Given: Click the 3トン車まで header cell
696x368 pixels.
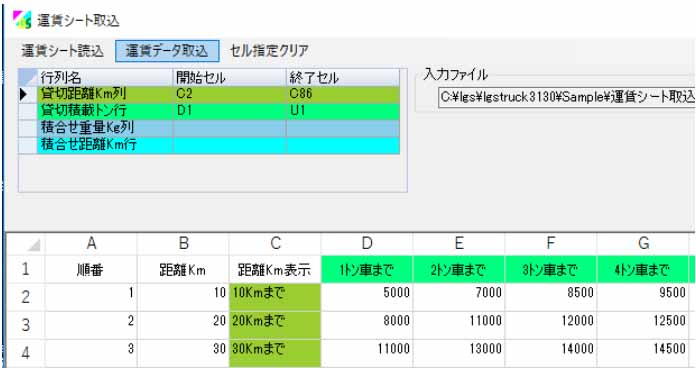Looking at the screenshot, I should point(550,269).
